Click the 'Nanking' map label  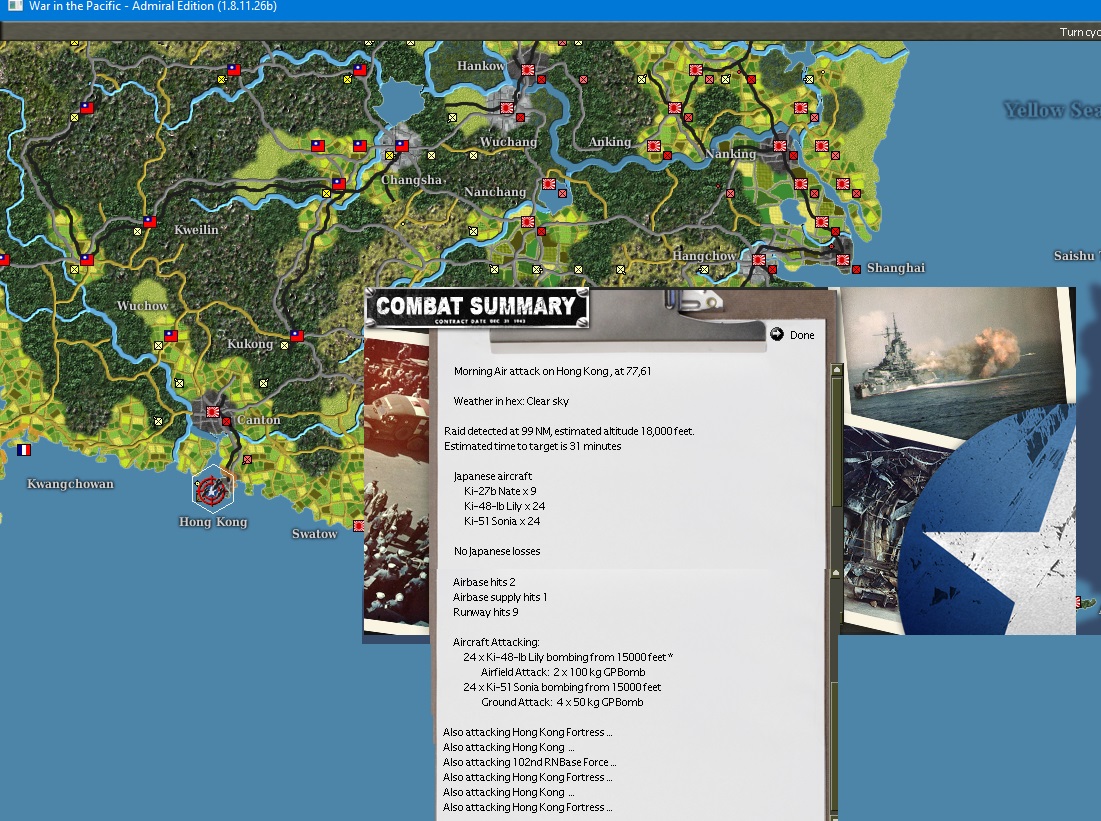point(730,154)
